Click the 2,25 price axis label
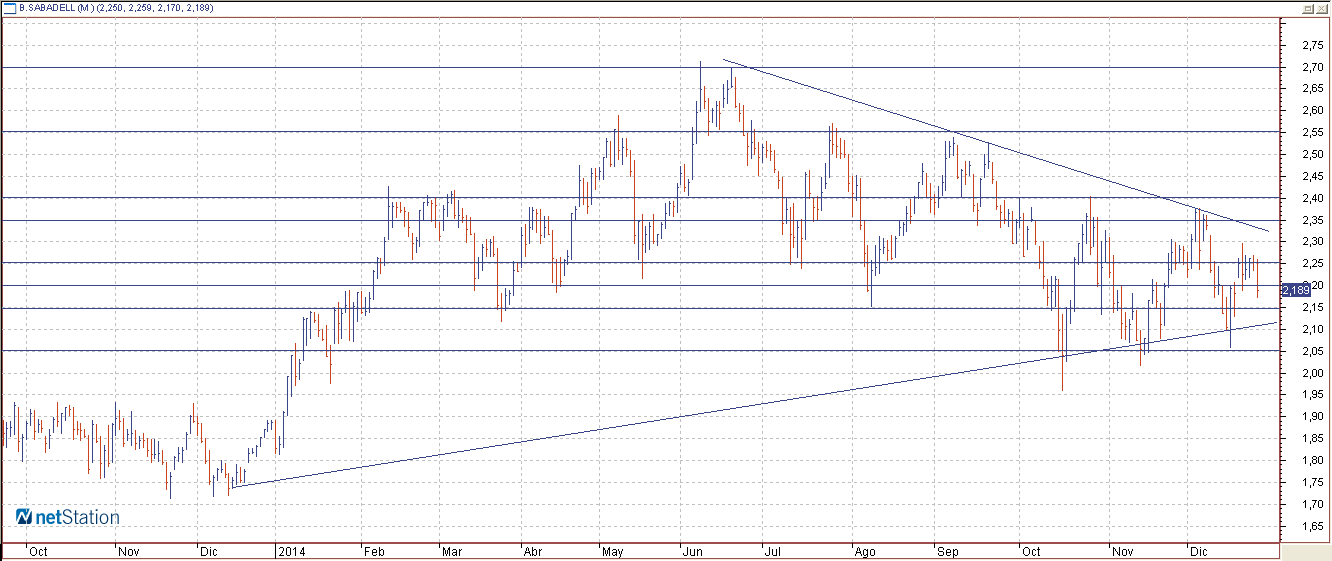This screenshot has width=1332, height=561. (1313, 263)
